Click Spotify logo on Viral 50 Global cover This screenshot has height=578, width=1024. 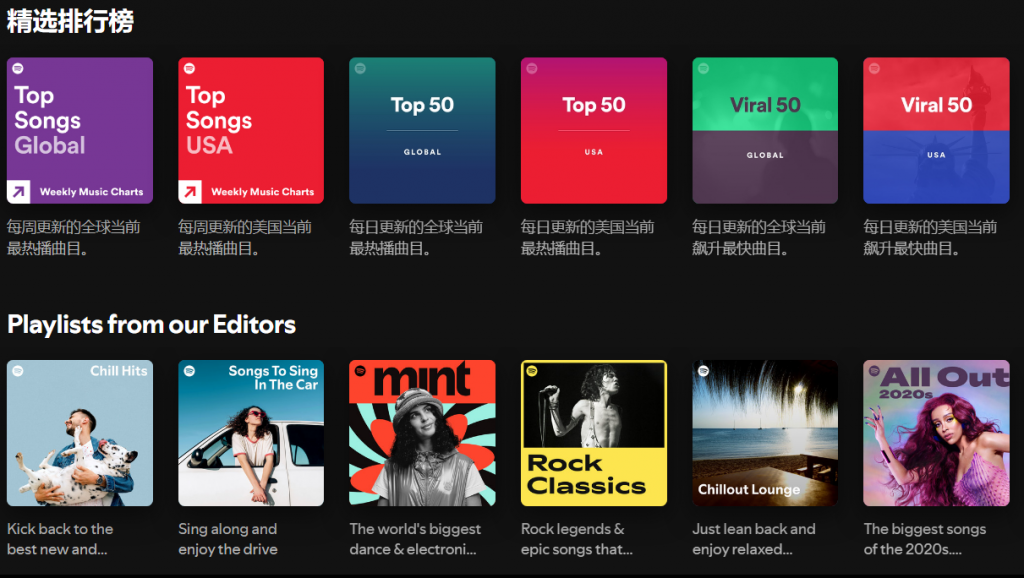703,69
